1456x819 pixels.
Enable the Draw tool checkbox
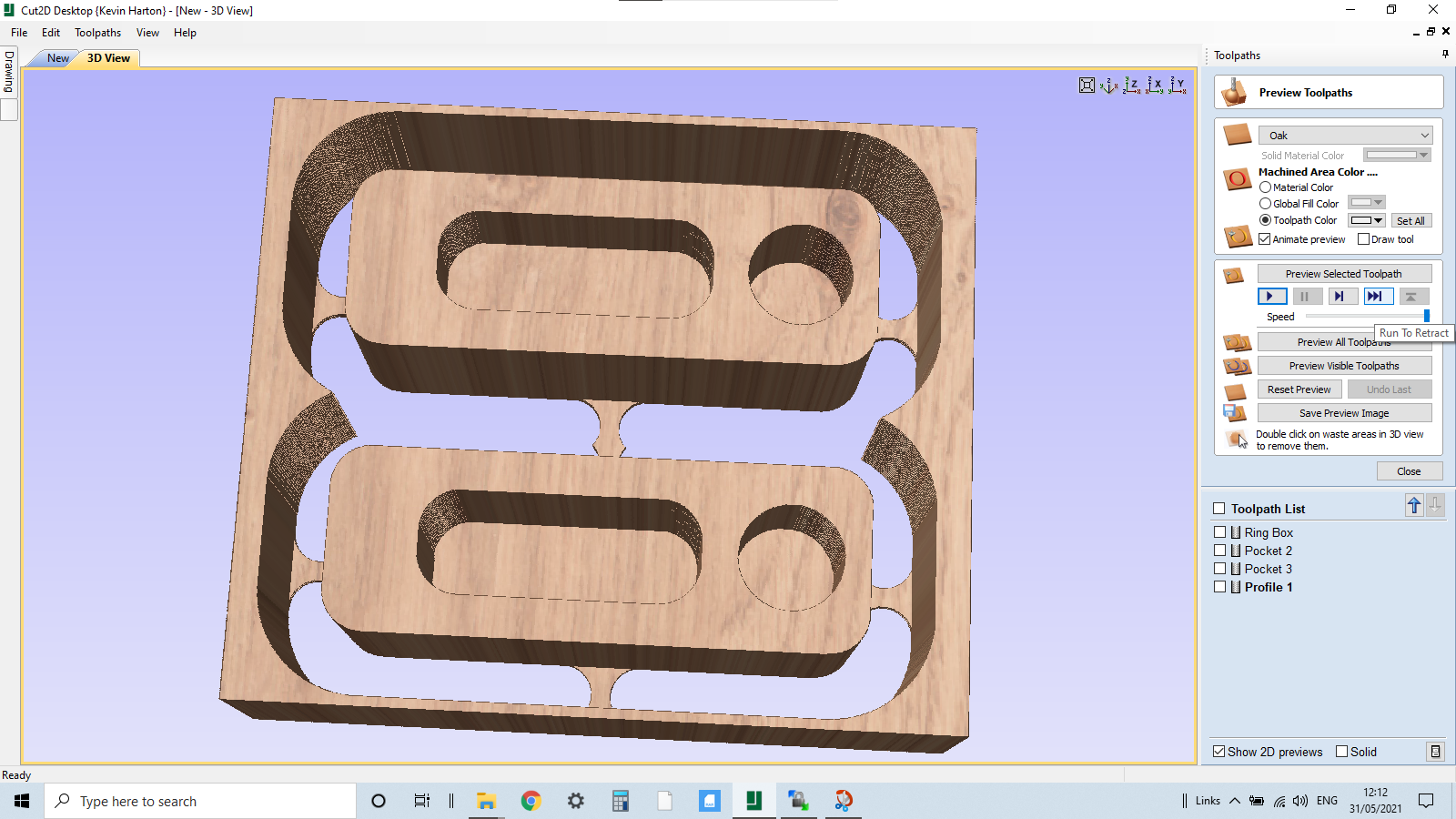[x=1364, y=238]
